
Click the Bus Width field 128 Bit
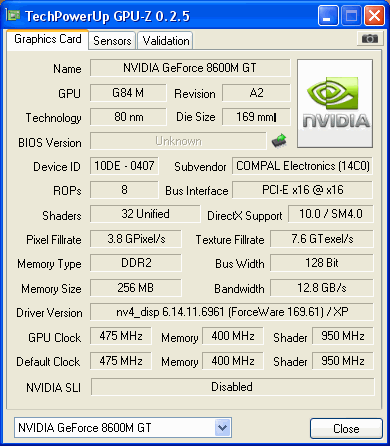(x=322, y=263)
